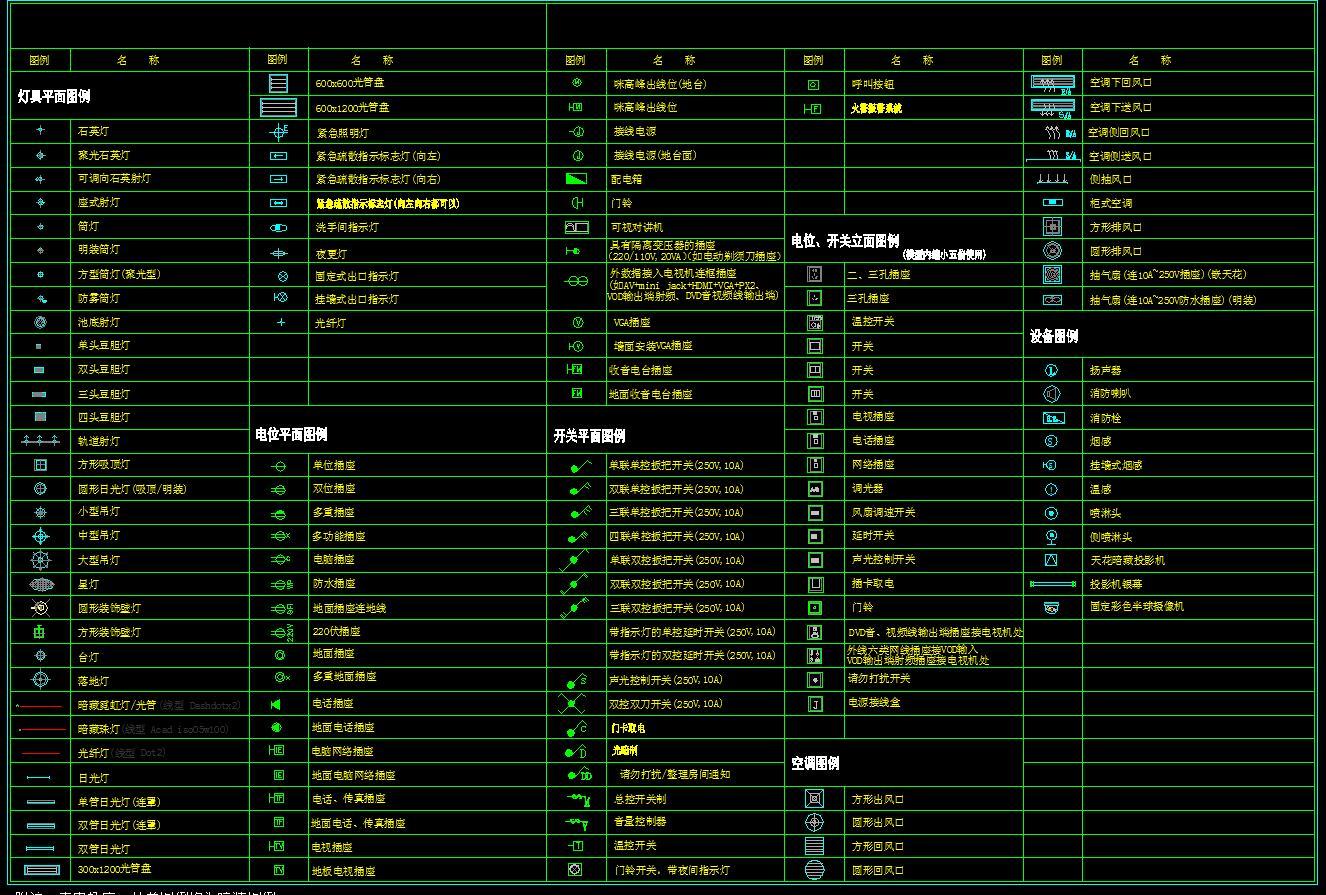Image resolution: width=1326 pixels, height=895 pixels.
Task: Select the right-arrow symbol beside 紧急疏散指示标志灯(向右)
Action: [279, 180]
